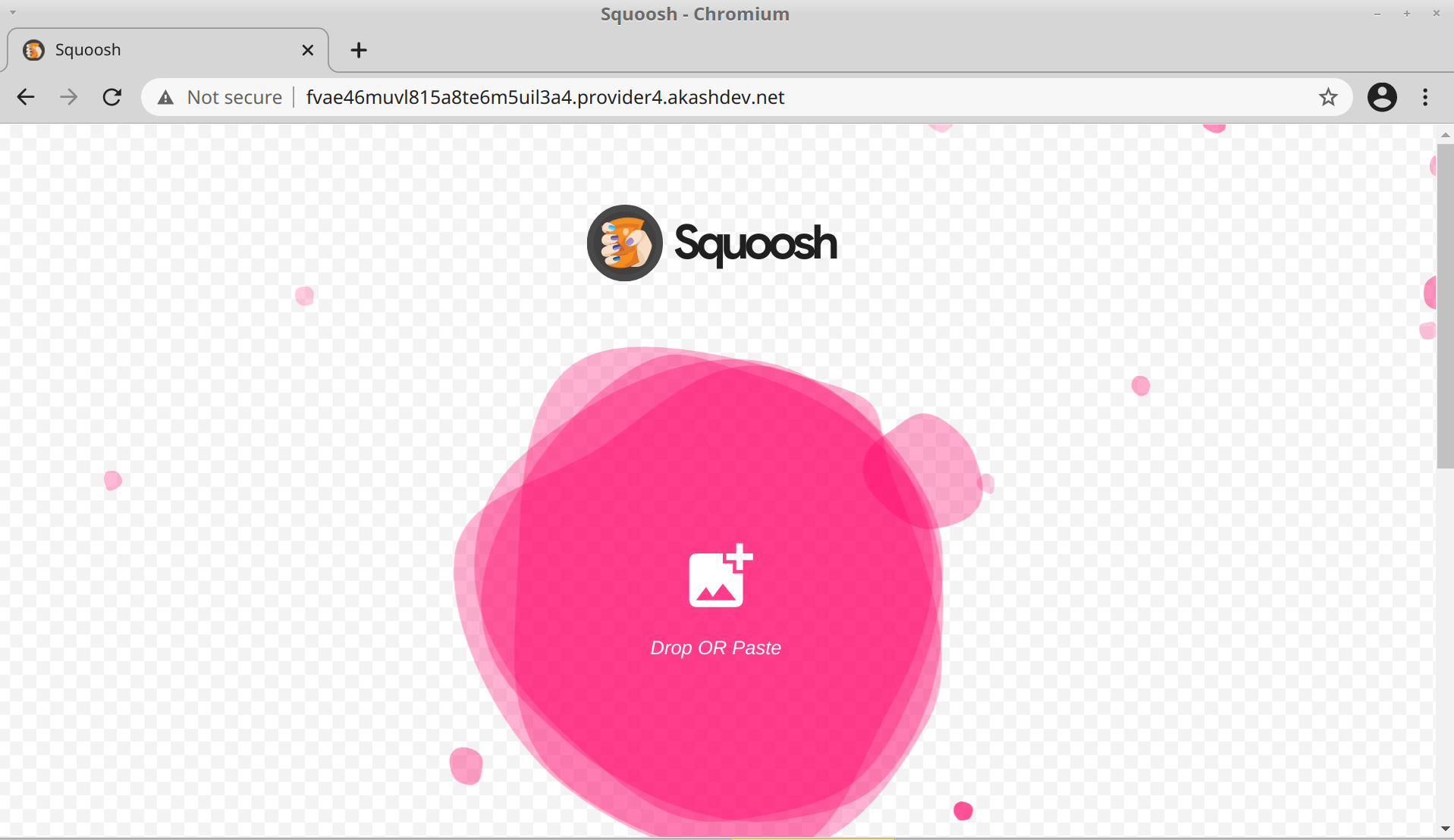Click the Squoosh tab favicon
This screenshot has width=1454, height=840.
(33, 50)
